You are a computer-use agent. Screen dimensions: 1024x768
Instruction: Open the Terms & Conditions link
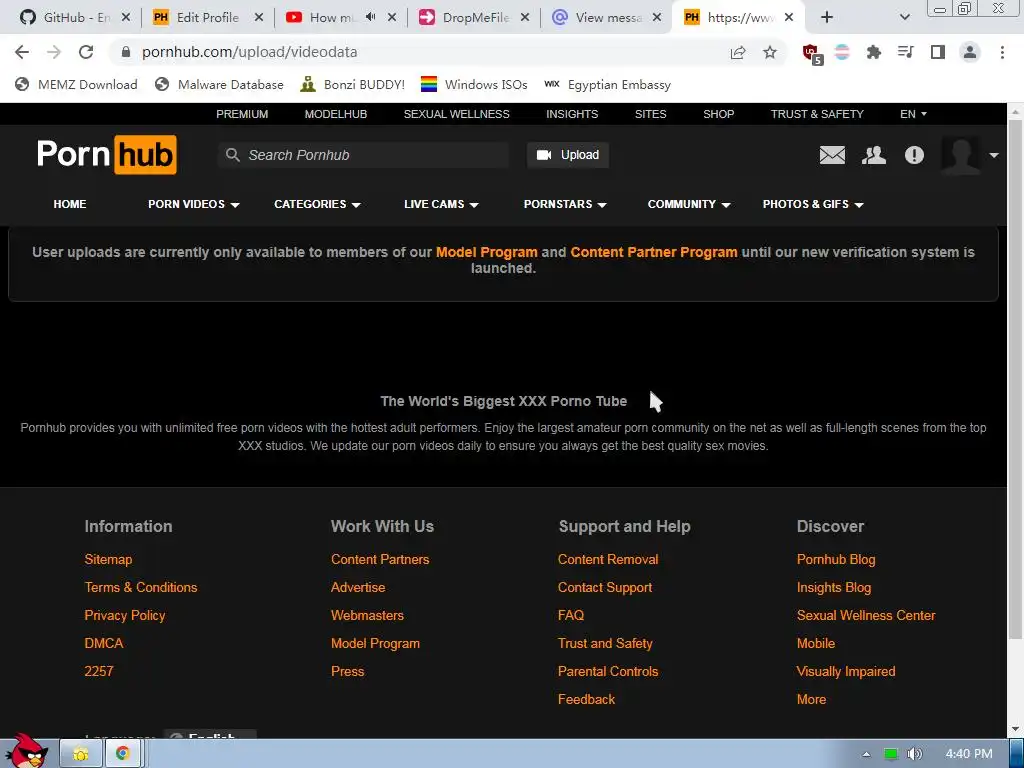140,588
